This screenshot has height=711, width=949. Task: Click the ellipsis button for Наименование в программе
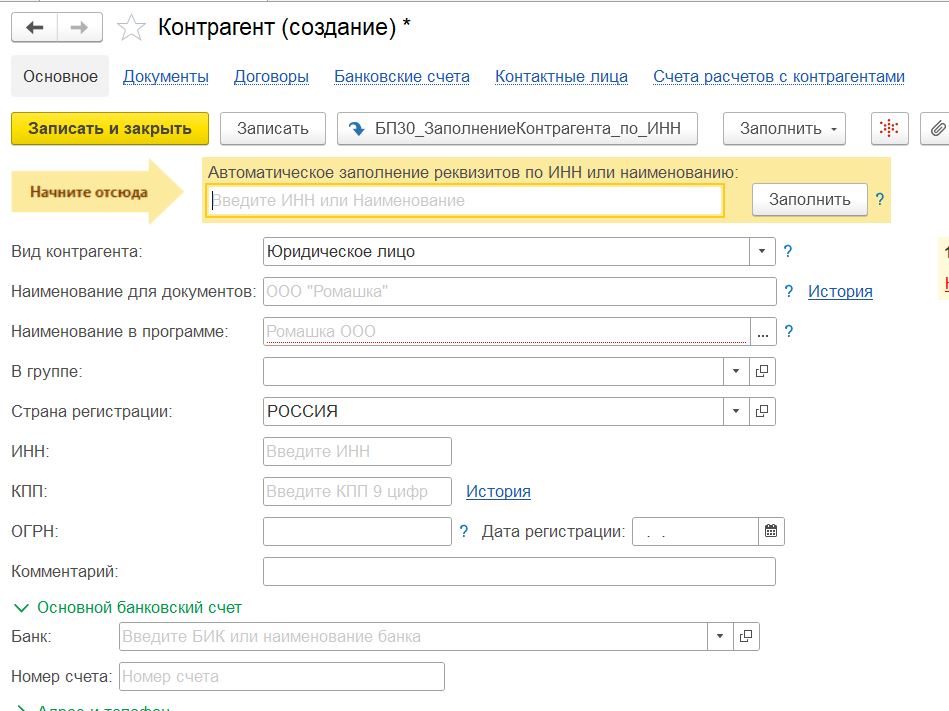tap(763, 331)
